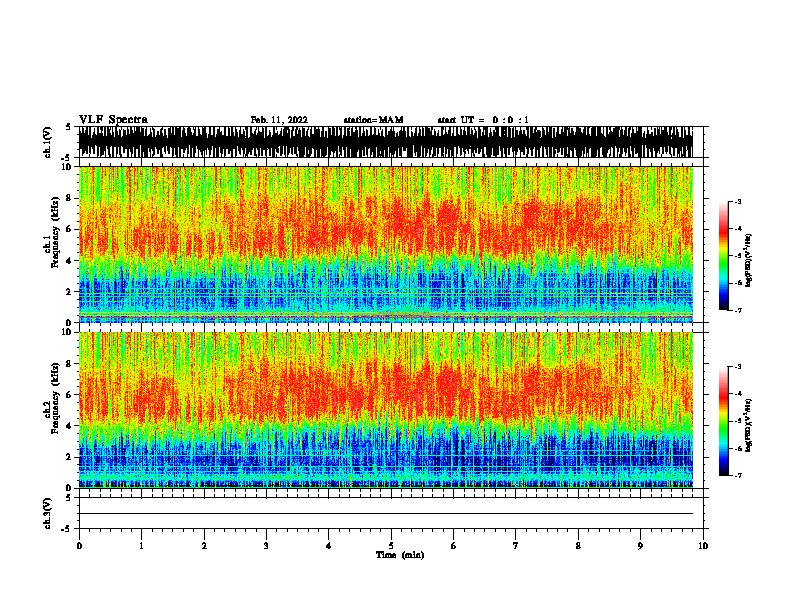Click the "station=MAM" header label
This screenshot has width=792, height=612.
tap(373, 120)
